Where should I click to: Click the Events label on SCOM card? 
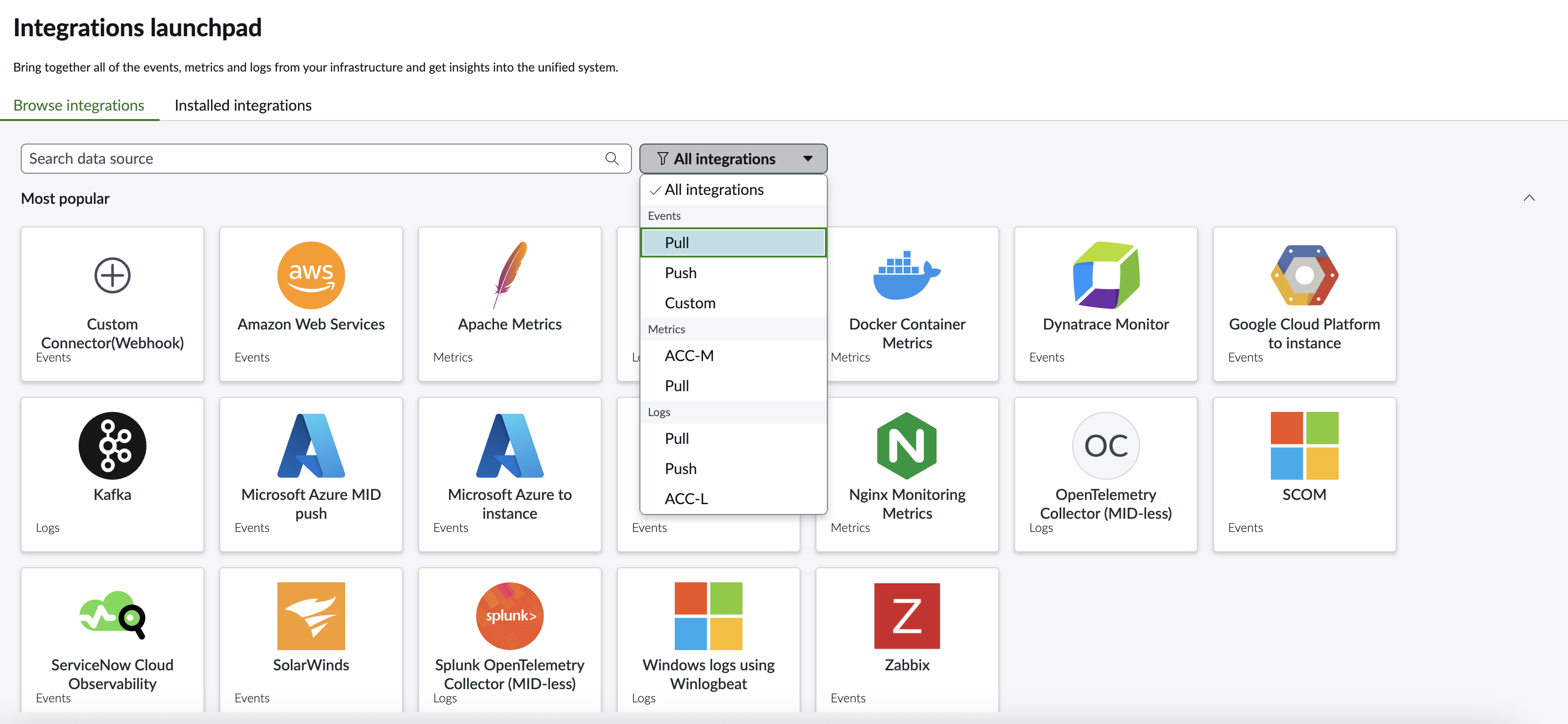[x=1245, y=528]
